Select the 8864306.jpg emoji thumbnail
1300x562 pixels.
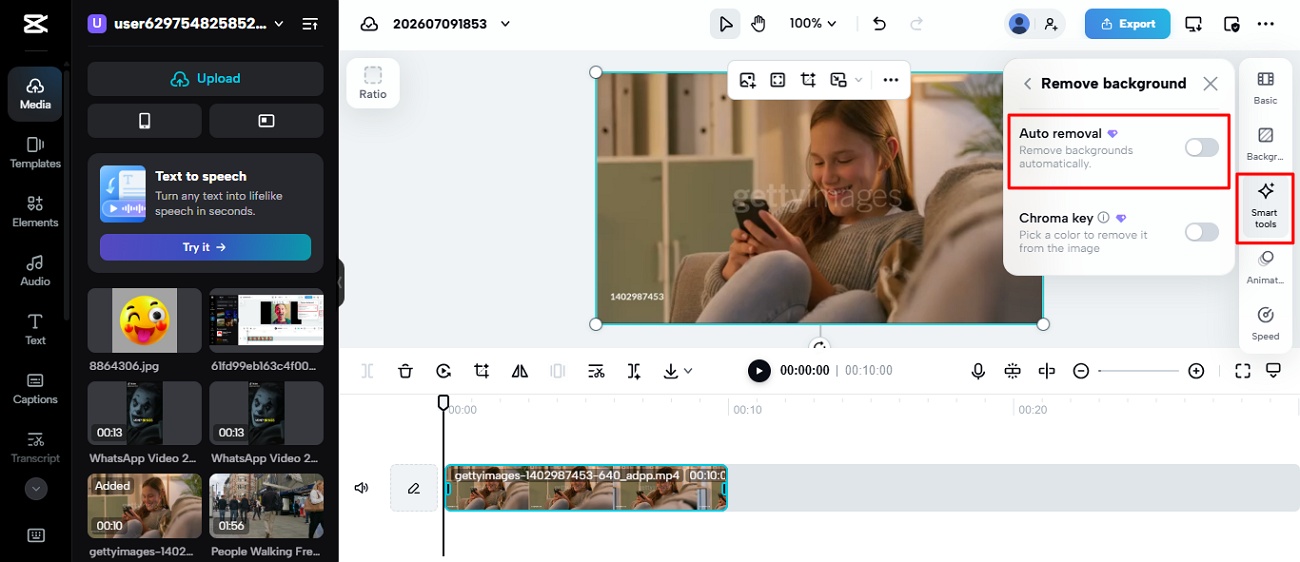[144, 321]
